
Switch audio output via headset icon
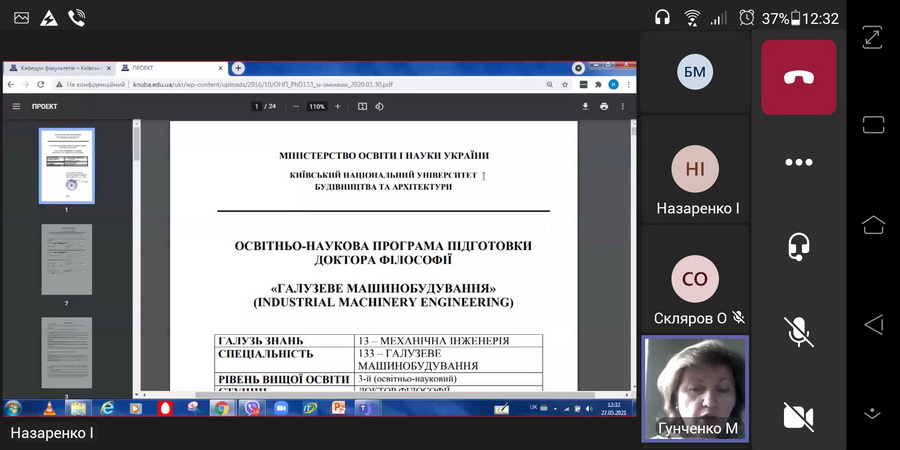click(798, 246)
